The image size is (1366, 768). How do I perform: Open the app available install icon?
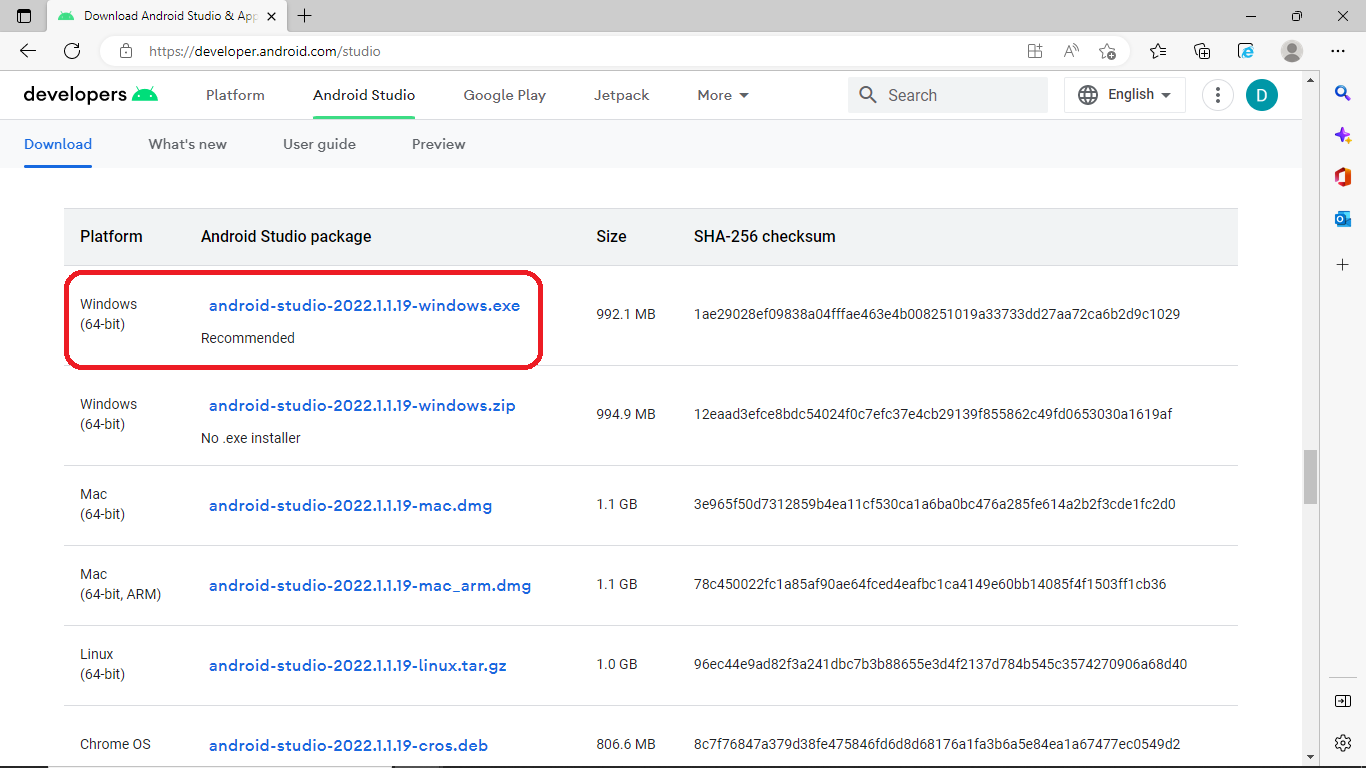(1035, 51)
